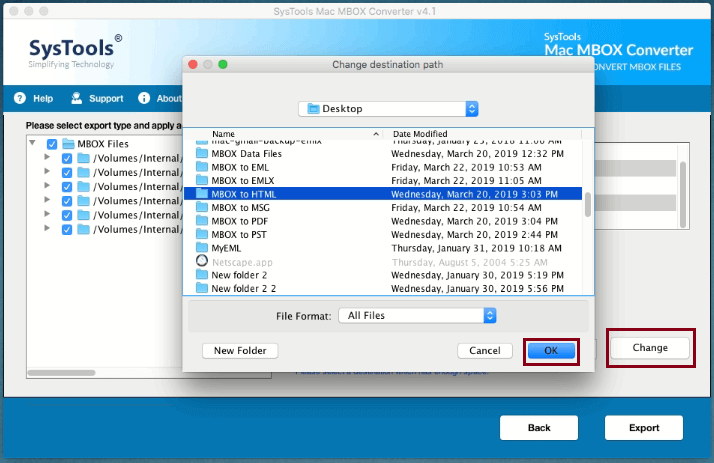Select the MBOX to EMLX folder name
This screenshot has width=714, height=463.
(243, 181)
